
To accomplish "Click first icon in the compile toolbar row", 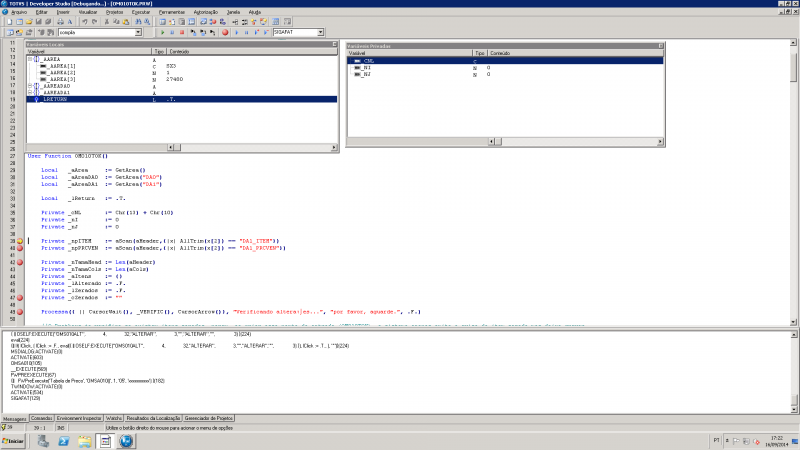I will click(10, 32).
